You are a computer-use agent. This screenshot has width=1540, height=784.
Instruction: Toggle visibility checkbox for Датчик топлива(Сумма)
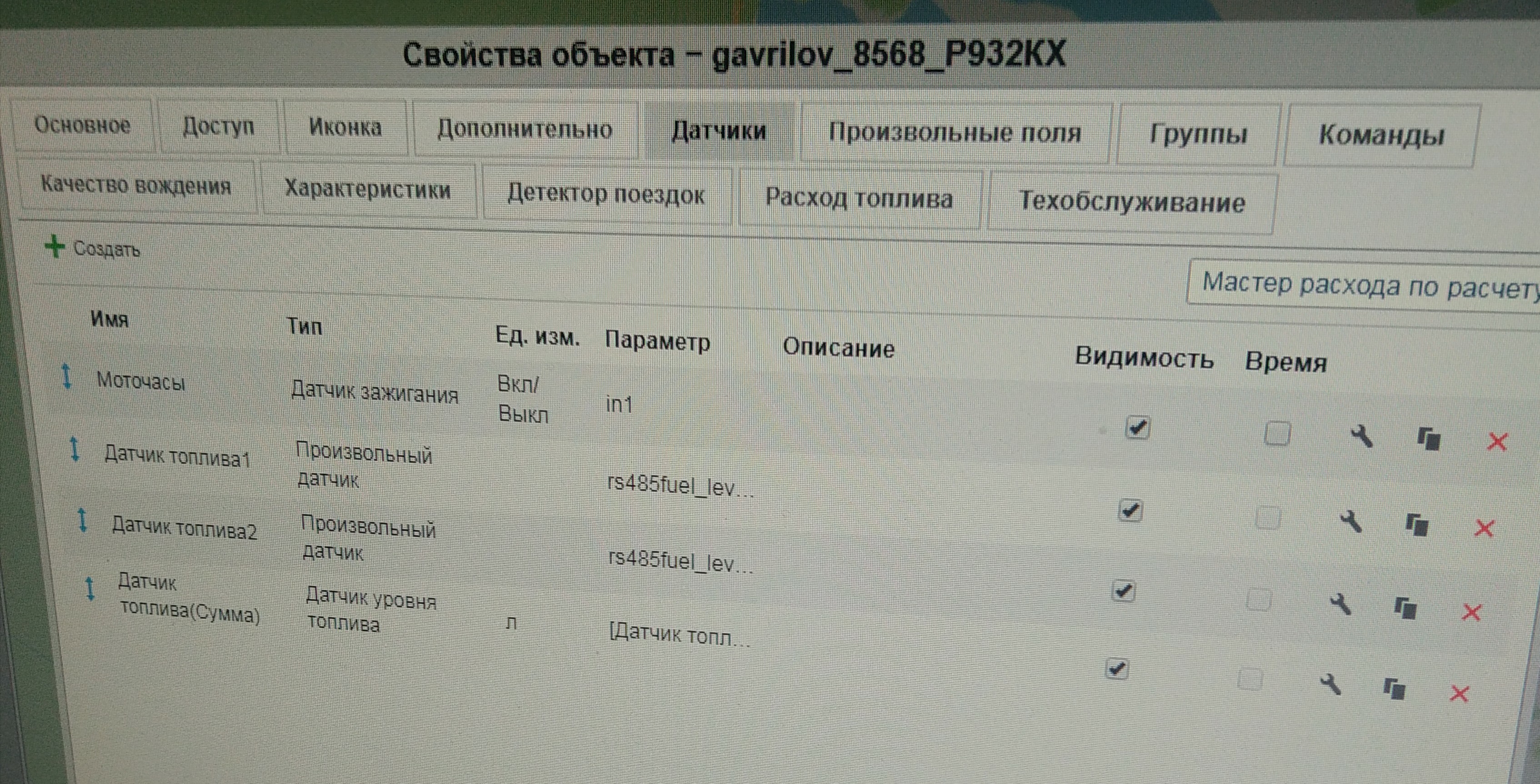pos(1116,669)
